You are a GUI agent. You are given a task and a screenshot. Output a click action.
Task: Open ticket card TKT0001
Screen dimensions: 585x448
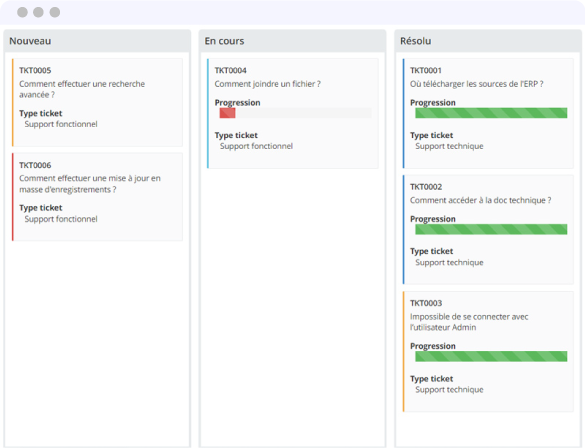pyautogui.click(x=488, y=113)
